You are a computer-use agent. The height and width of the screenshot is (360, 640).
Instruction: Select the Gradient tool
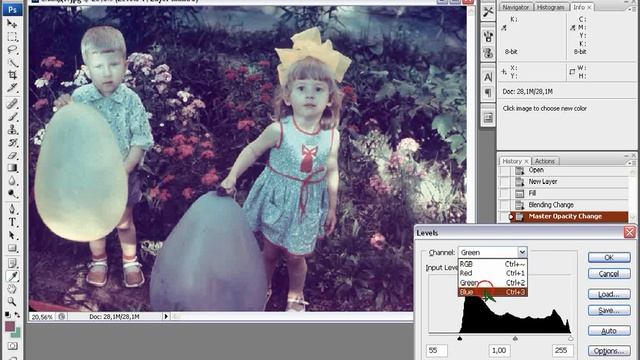(12, 168)
